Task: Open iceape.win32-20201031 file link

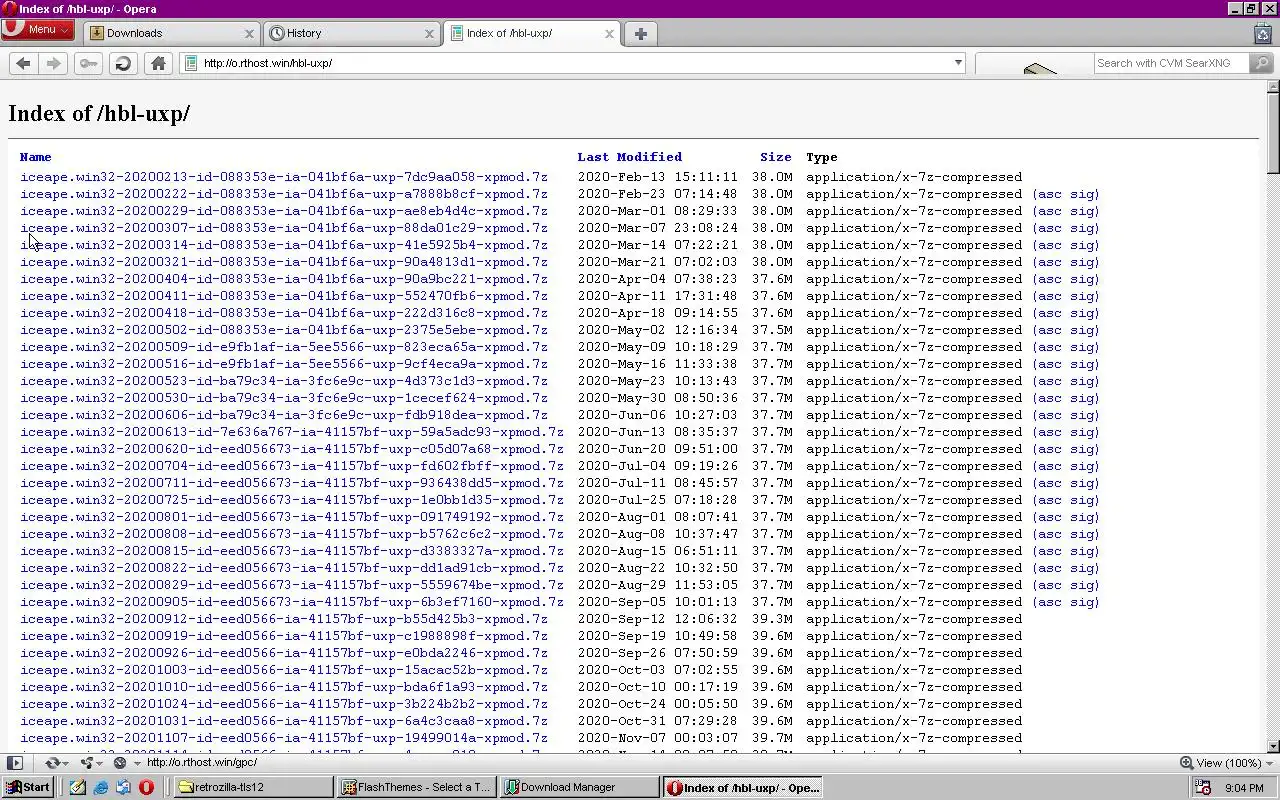Action: point(284,721)
